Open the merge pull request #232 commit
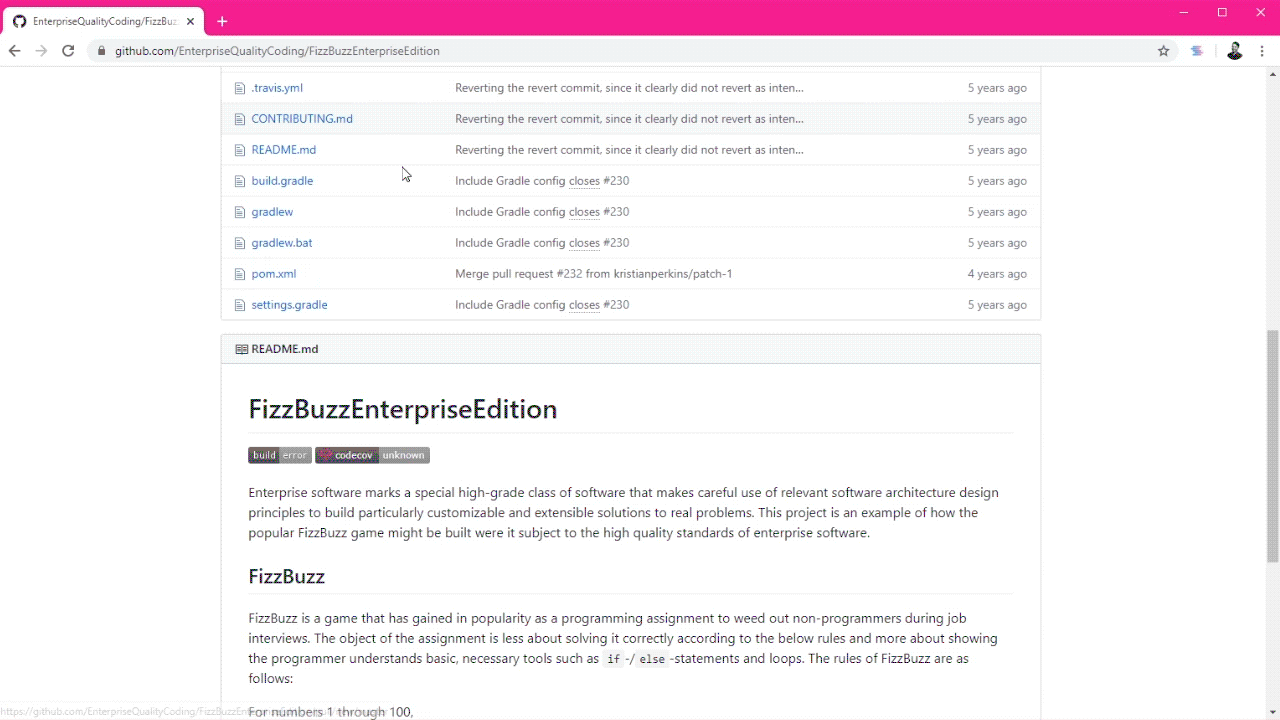This screenshot has width=1280, height=720. coord(593,274)
